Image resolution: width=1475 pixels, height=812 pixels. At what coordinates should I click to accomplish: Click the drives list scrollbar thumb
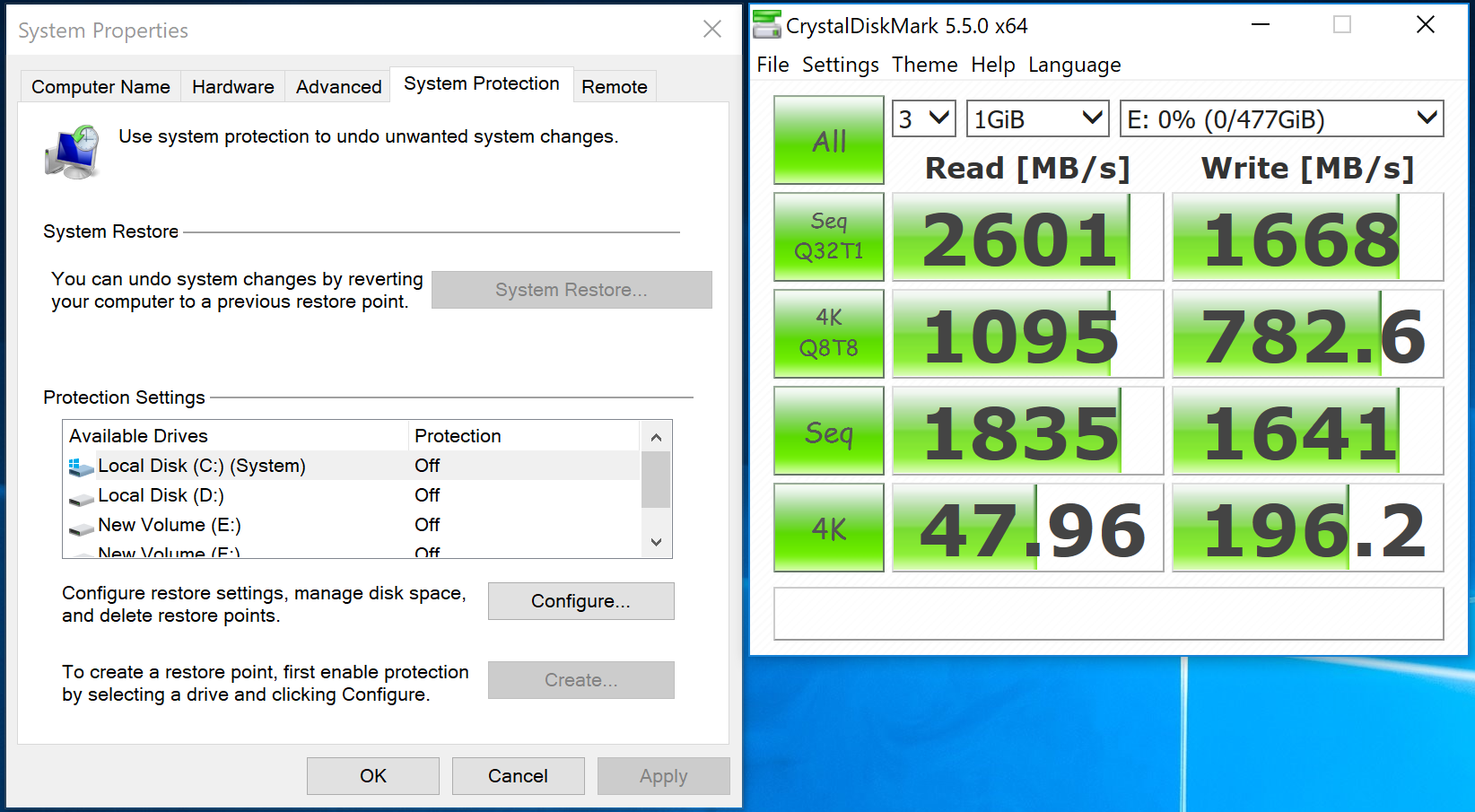pyautogui.click(x=656, y=480)
